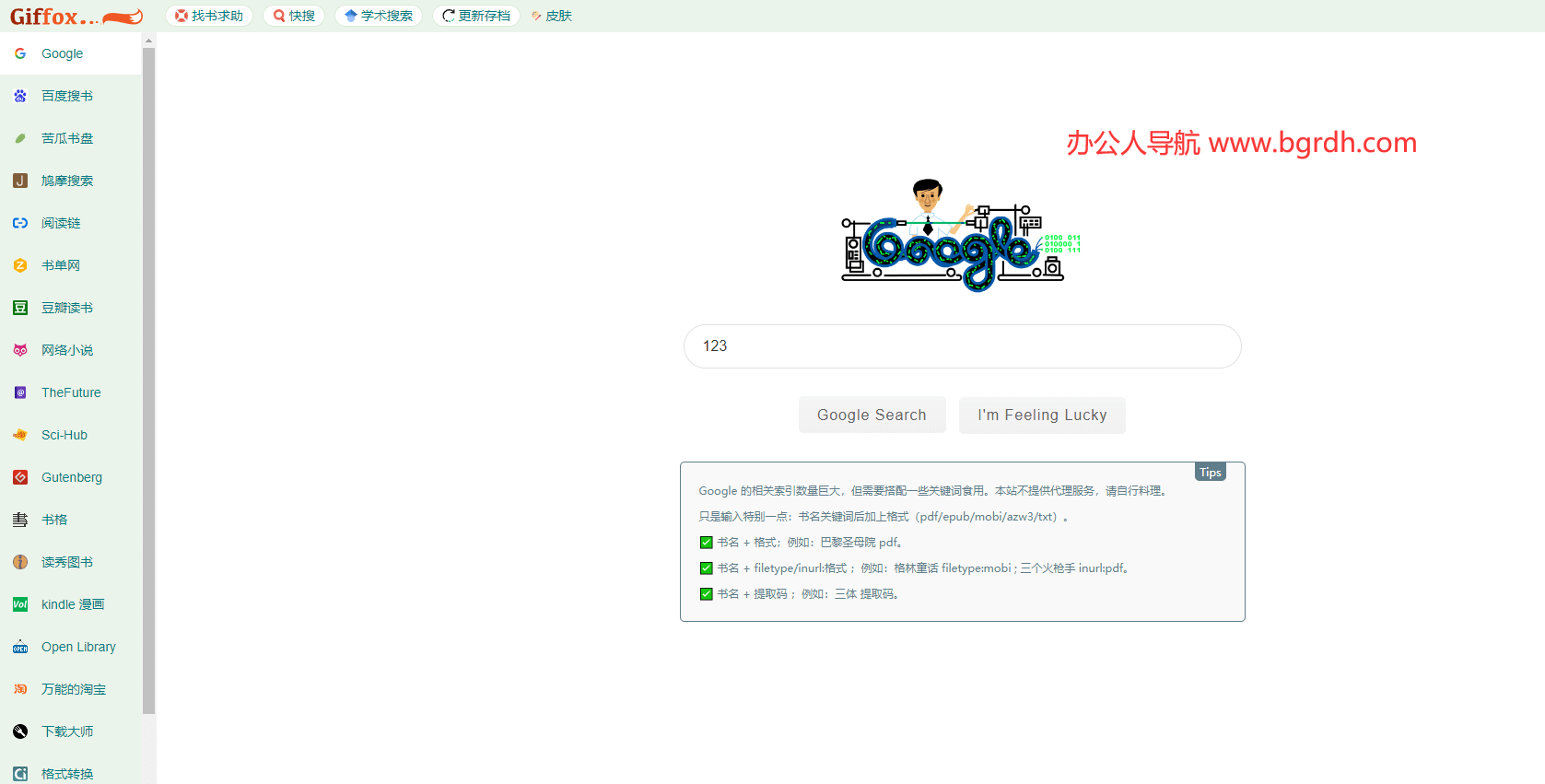Click the sidebar scrollbar up arrow
Screen dimensions: 1545x784
point(149,41)
